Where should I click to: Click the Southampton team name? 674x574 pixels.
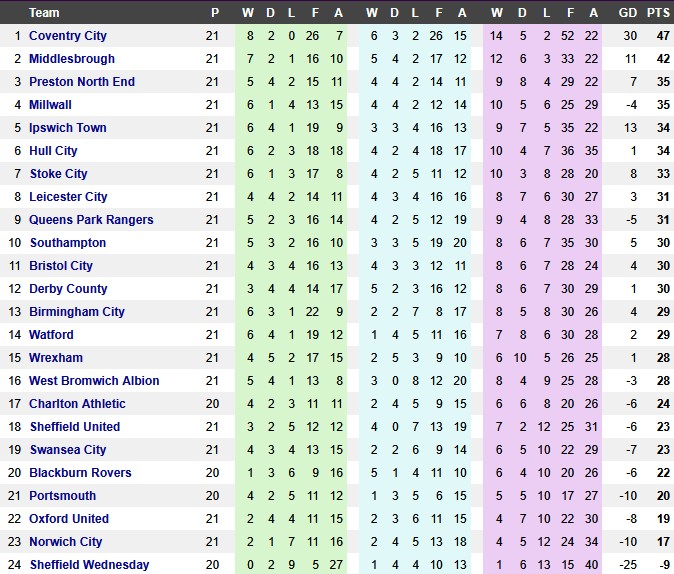click(x=67, y=243)
